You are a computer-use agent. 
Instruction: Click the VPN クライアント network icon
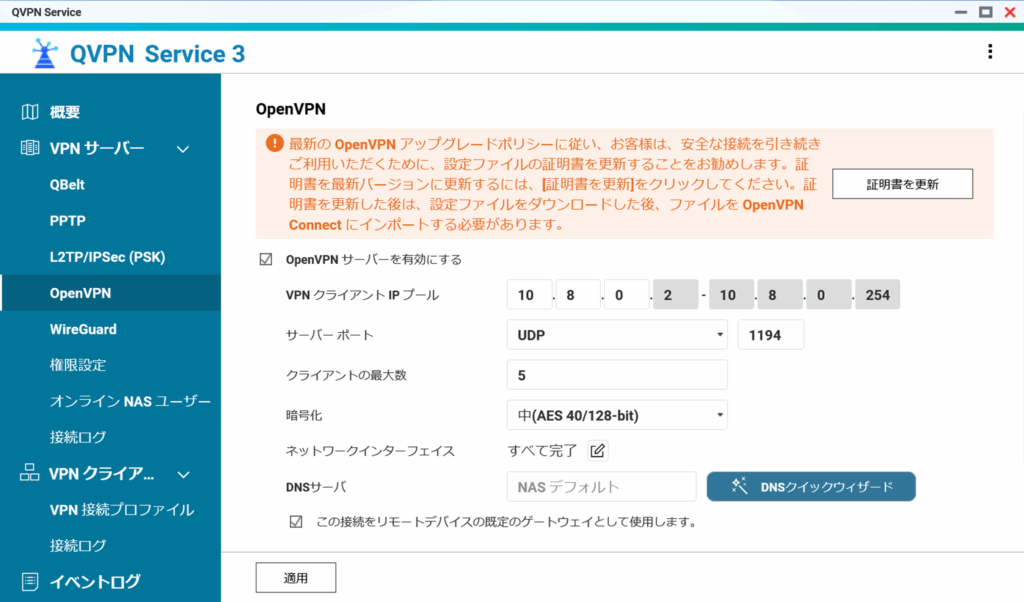[x=29, y=473]
